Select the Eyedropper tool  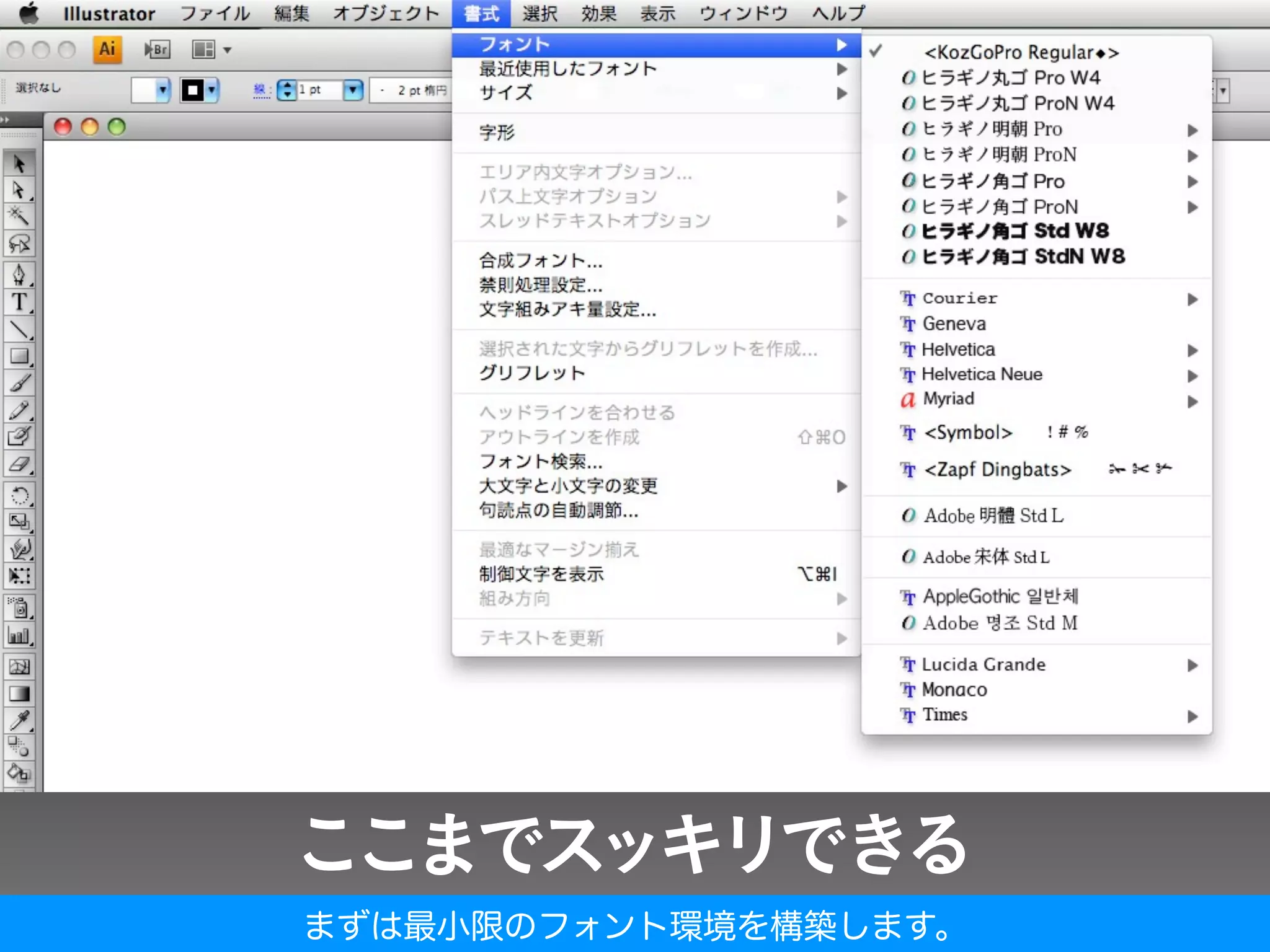coord(19,720)
